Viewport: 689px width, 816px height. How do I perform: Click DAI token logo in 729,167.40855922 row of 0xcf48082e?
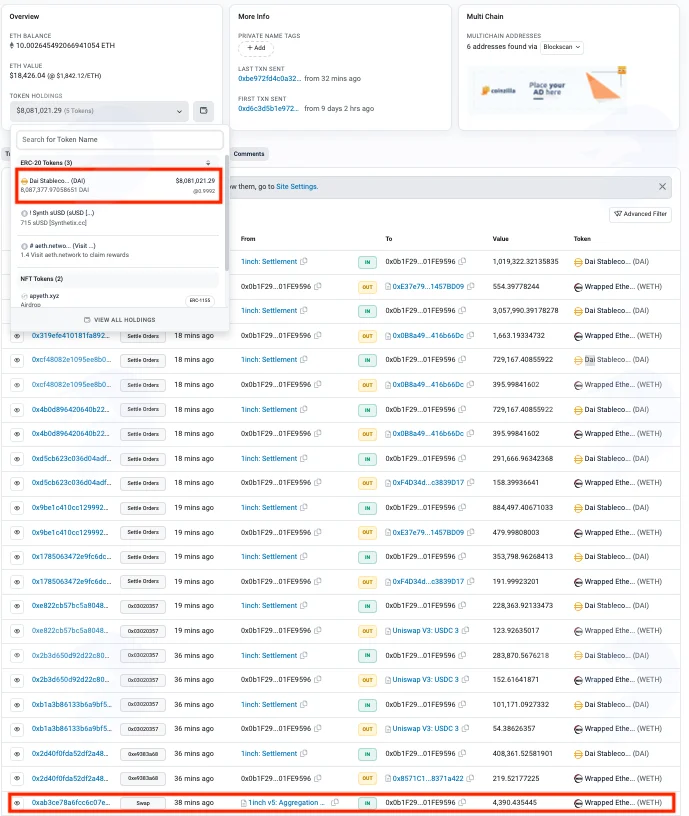tap(578, 360)
